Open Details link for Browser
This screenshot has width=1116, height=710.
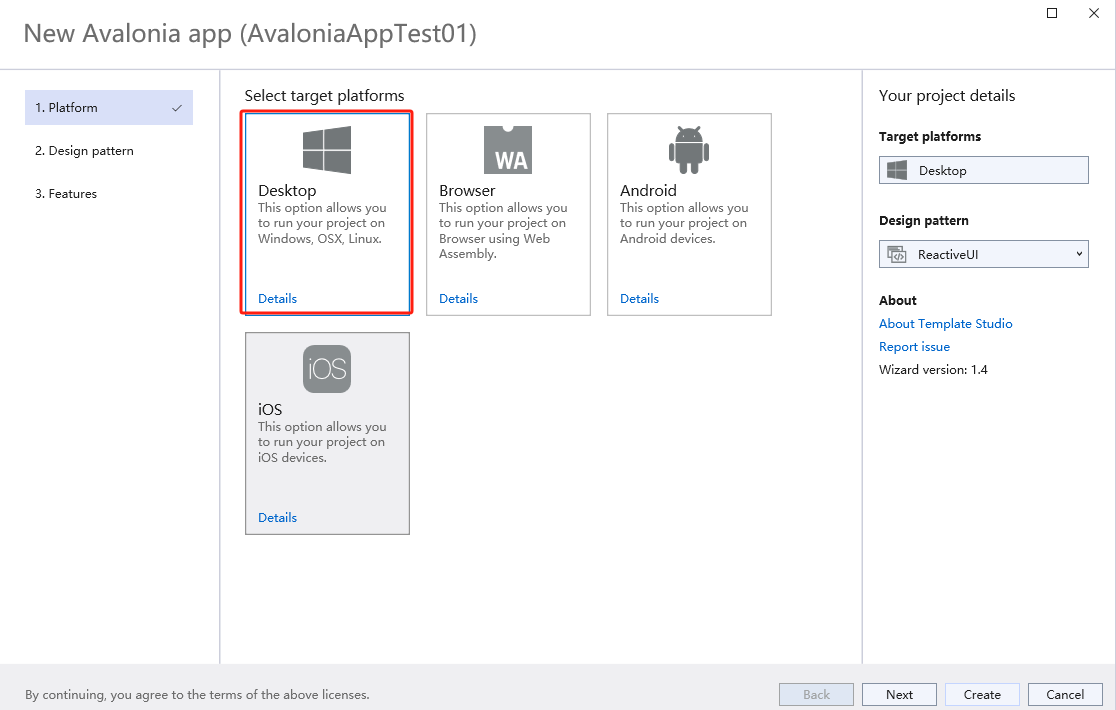coord(458,299)
